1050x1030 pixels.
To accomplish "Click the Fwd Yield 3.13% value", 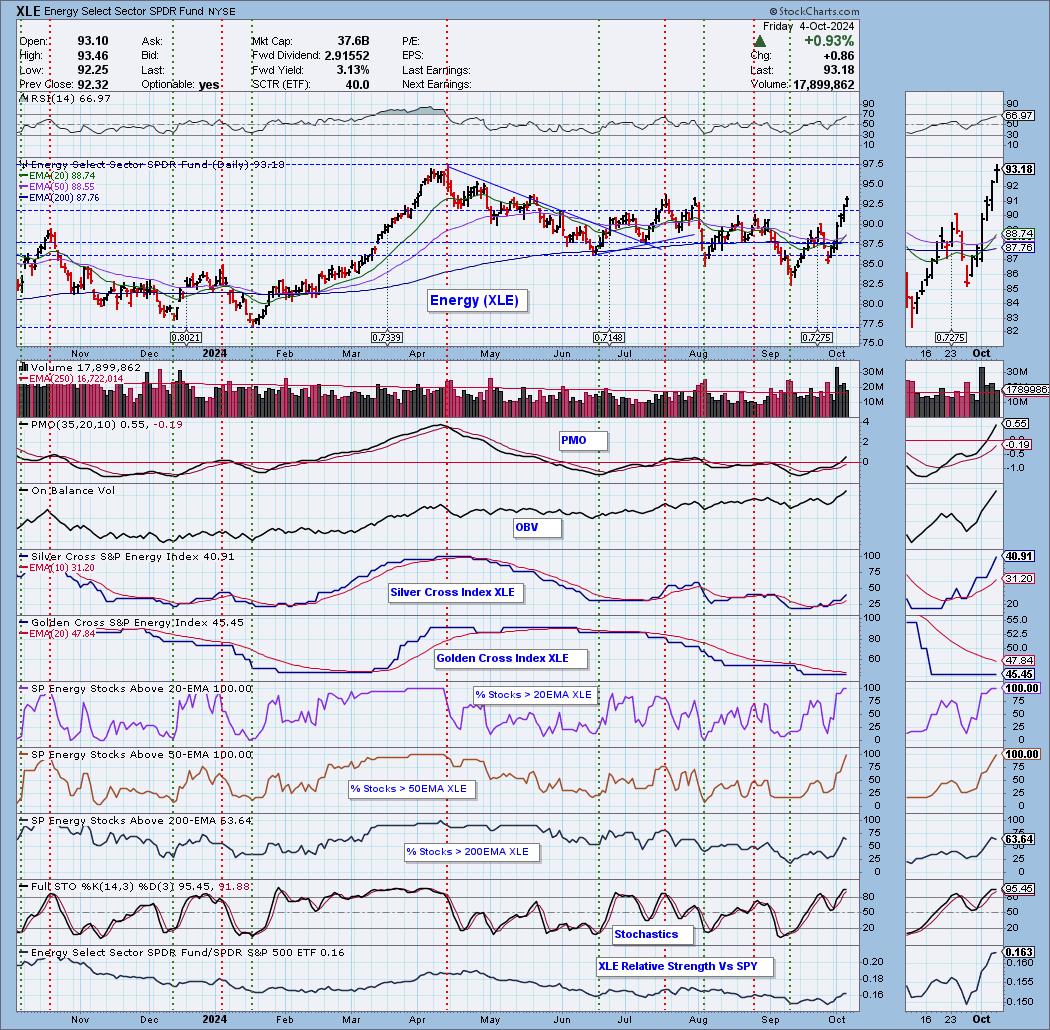I will click(353, 70).
